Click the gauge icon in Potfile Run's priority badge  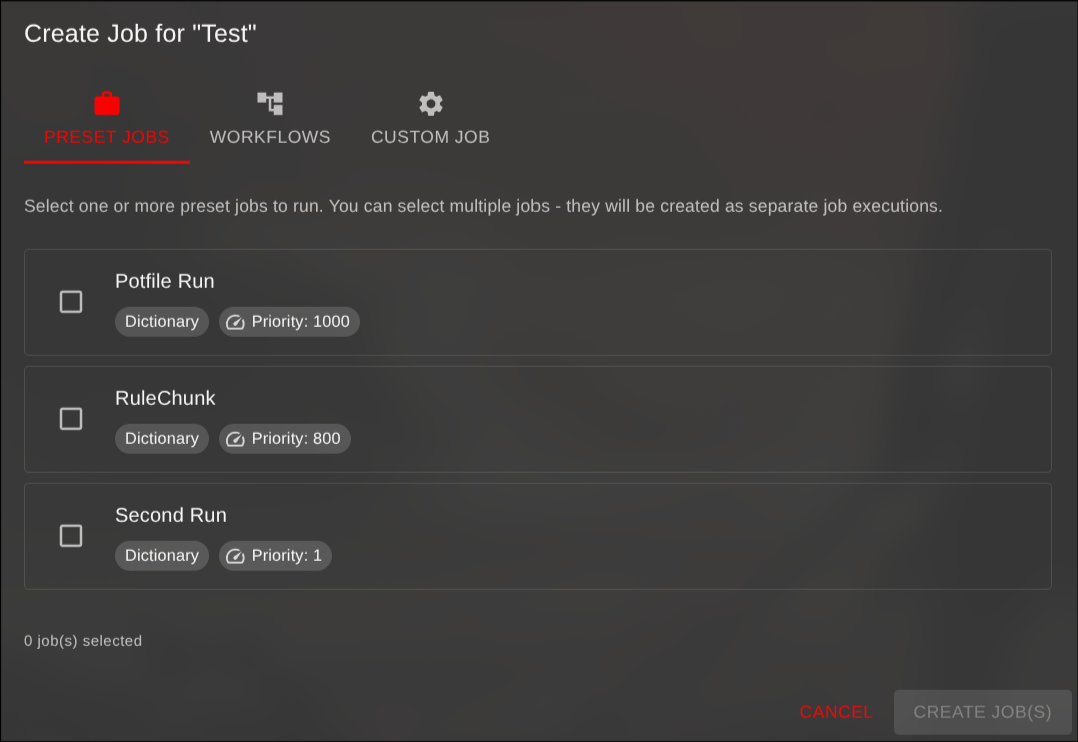tap(236, 321)
